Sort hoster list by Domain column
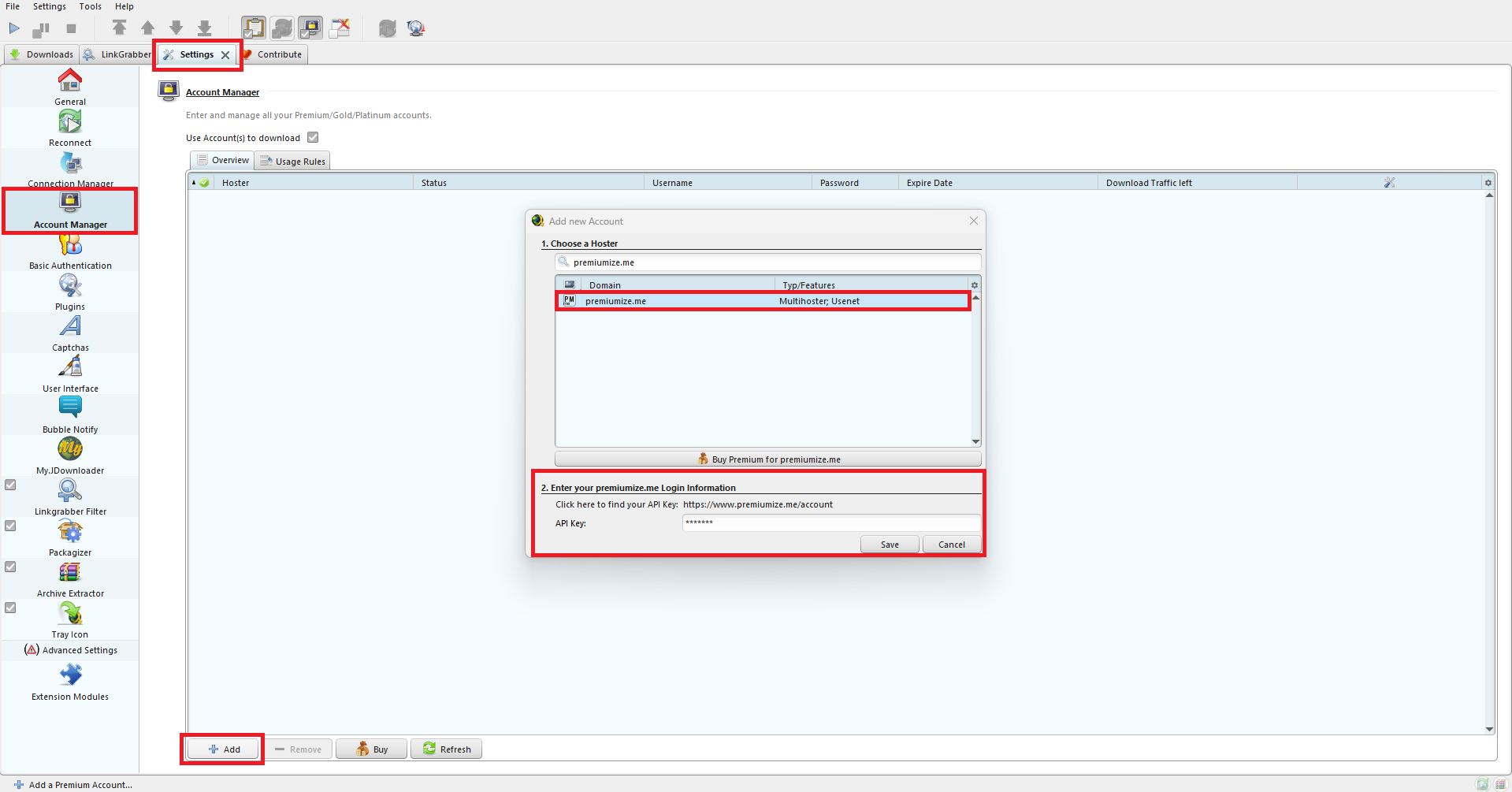The image size is (1512, 792). 678,285
